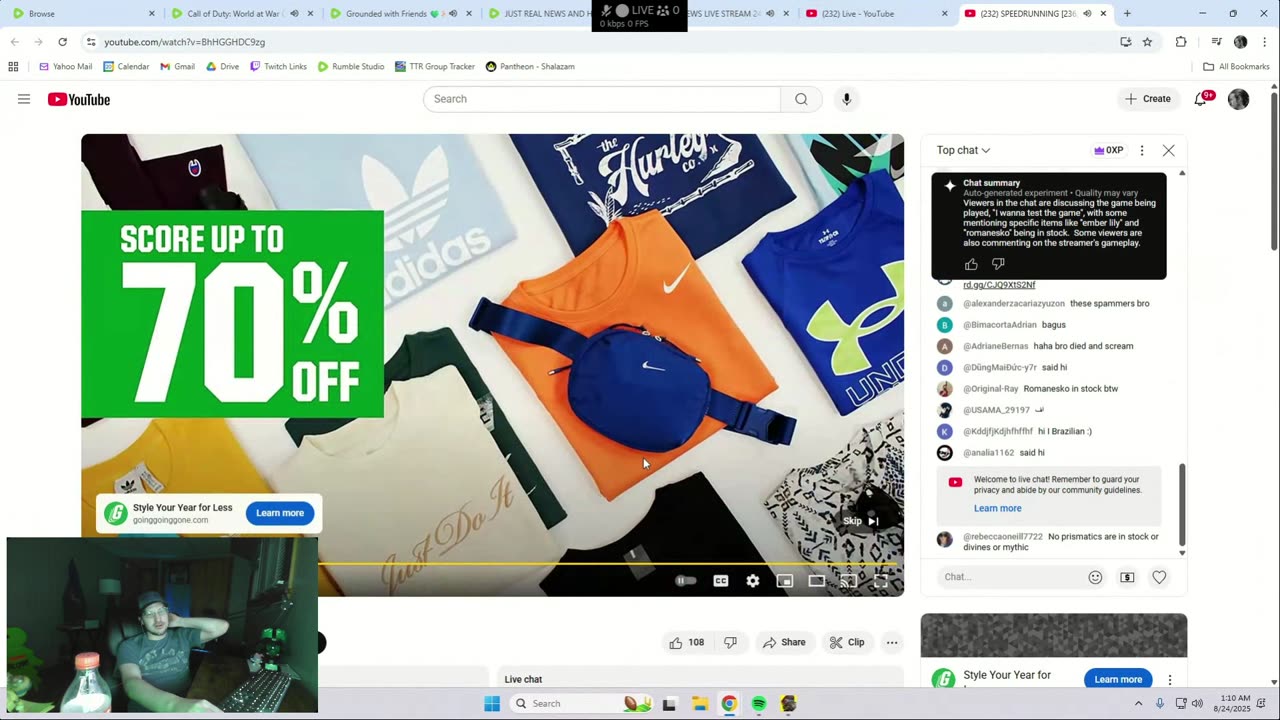Open the Windows Start menu
This screenshot has height=720, width=1280.
[492, 704]
